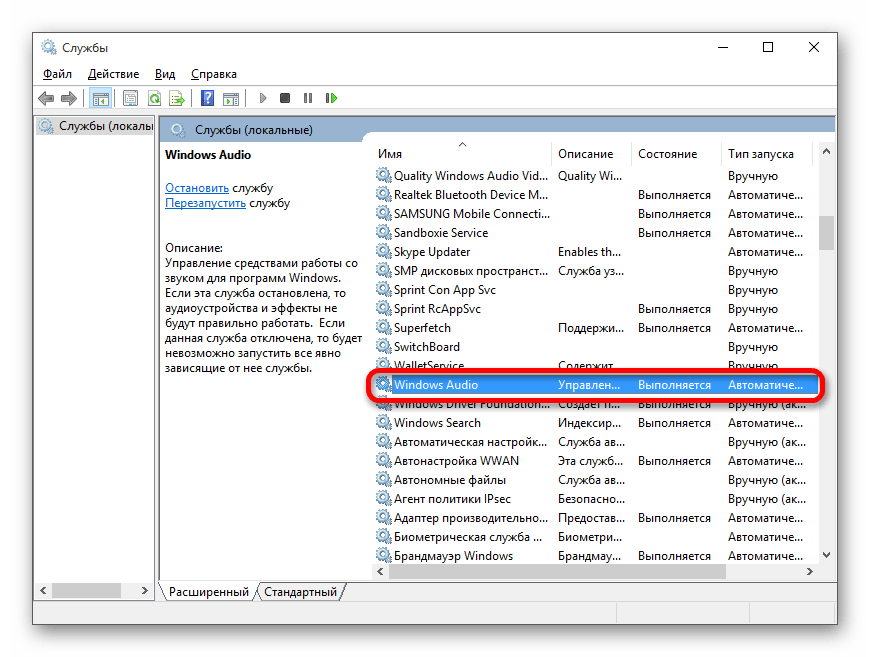This screenshot has height=657, width=870.
Task: Click the Forward arrow toolbar icon
Action: tap(69, 98)
